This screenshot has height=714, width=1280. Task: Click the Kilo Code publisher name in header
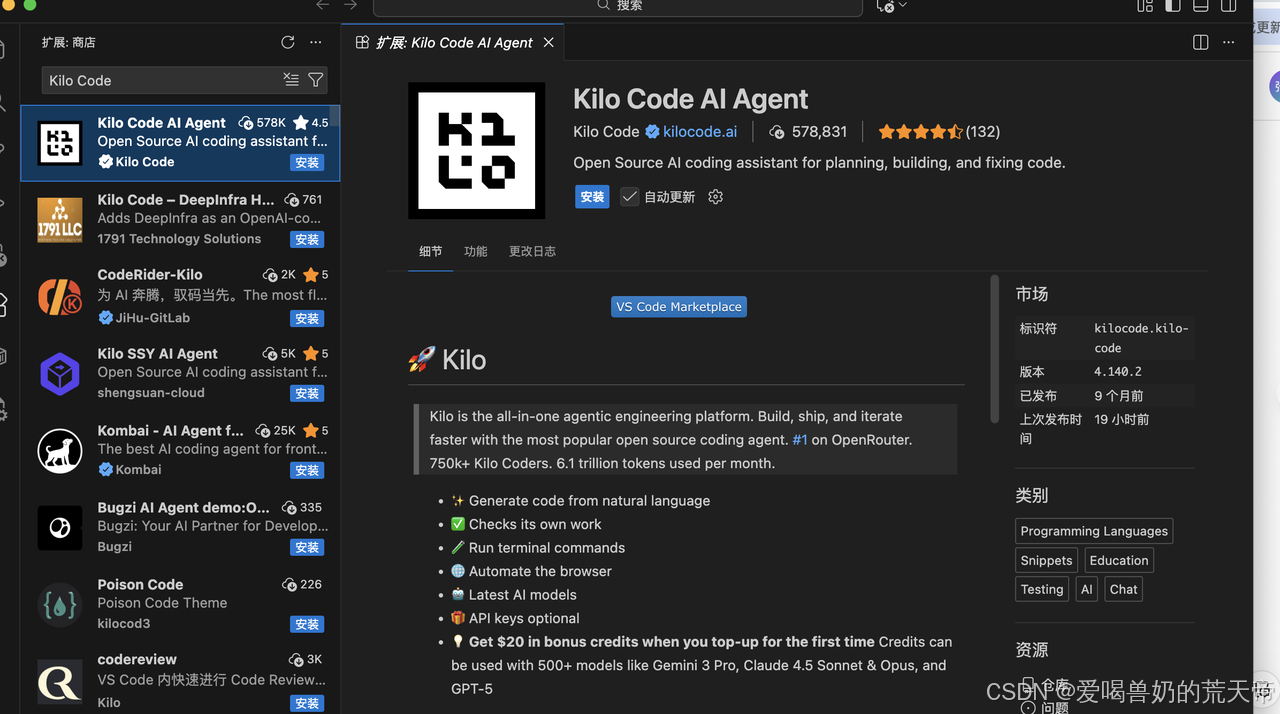click(606, 131)
